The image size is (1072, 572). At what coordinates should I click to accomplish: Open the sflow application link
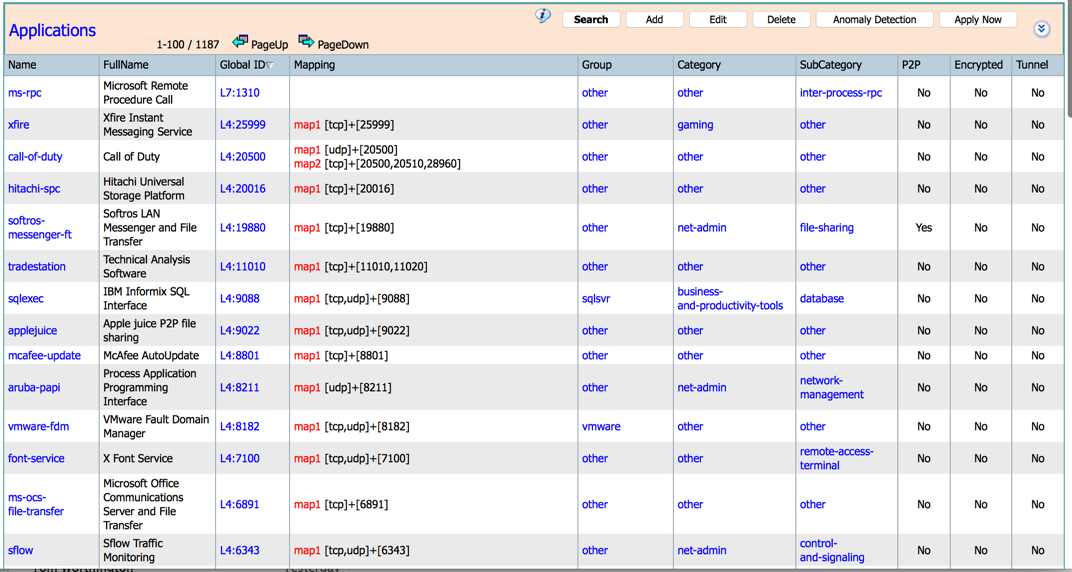pos(21,550)
